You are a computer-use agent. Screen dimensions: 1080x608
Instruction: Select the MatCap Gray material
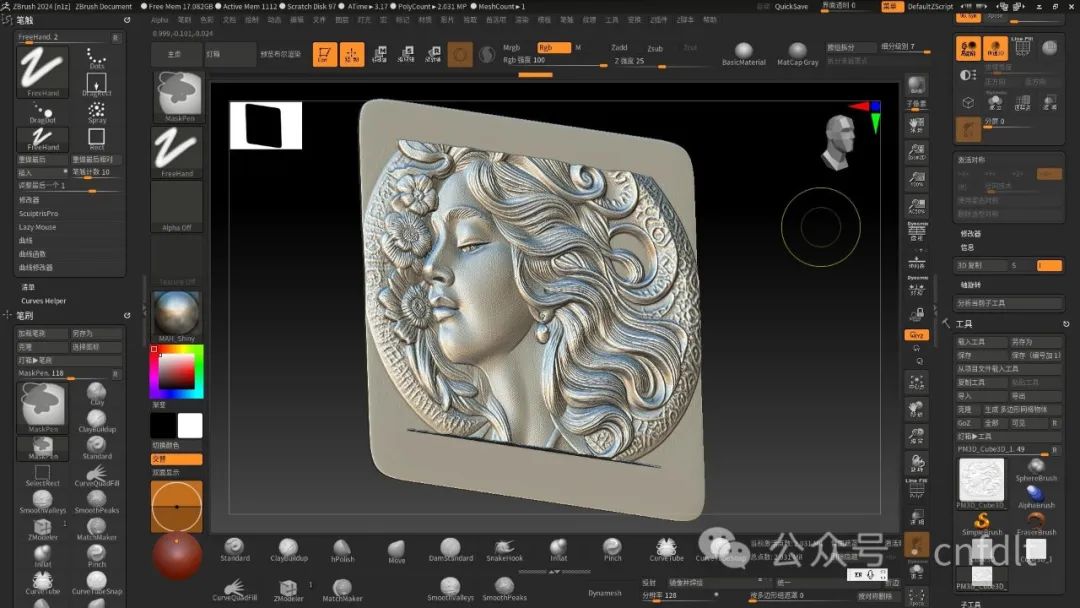[x=798, y=54]
